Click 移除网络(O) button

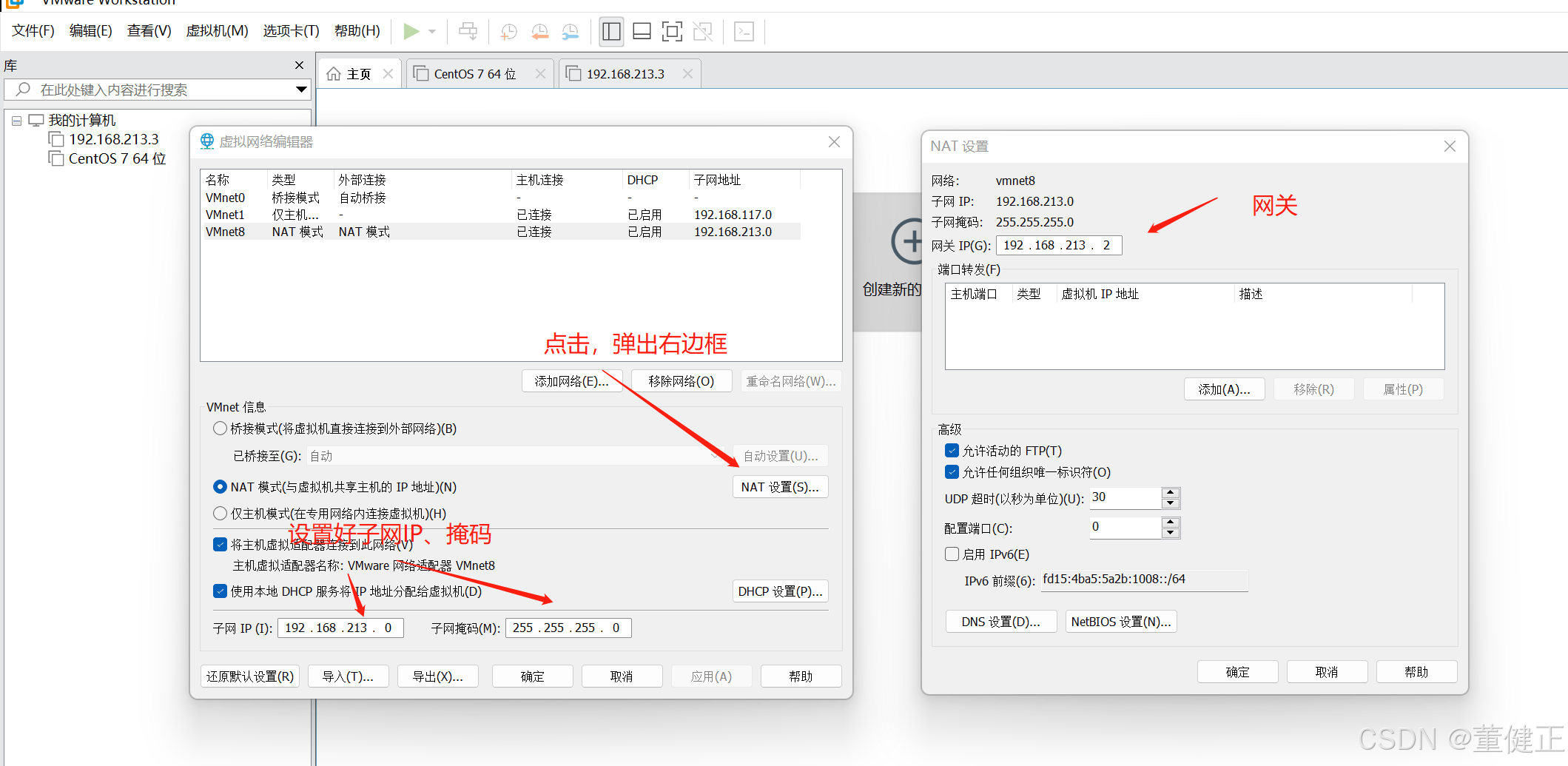pos(682,381)
